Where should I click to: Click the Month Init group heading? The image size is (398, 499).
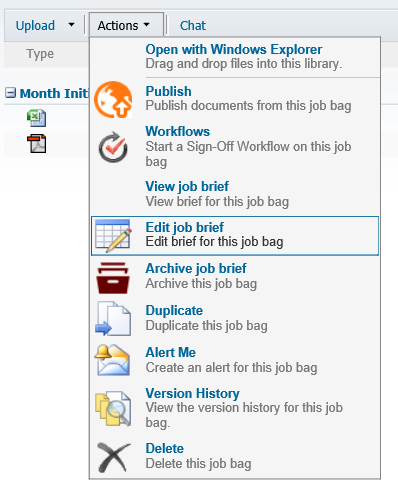(54, 93)
